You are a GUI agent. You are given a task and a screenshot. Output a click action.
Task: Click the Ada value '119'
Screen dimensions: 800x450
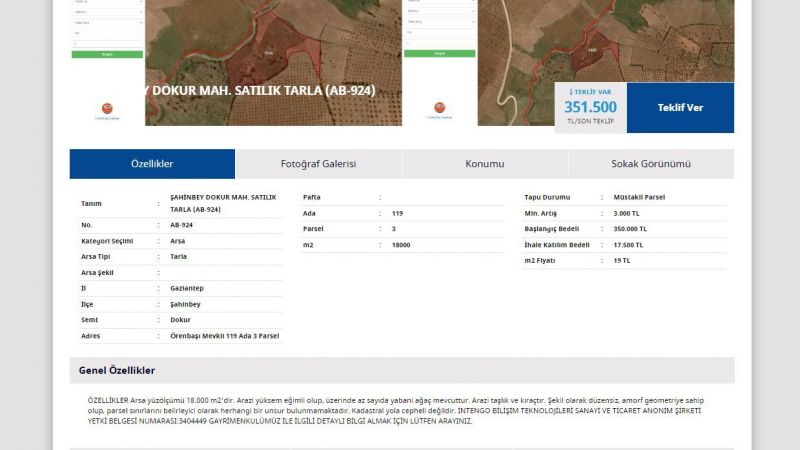[x=397, y=213]
